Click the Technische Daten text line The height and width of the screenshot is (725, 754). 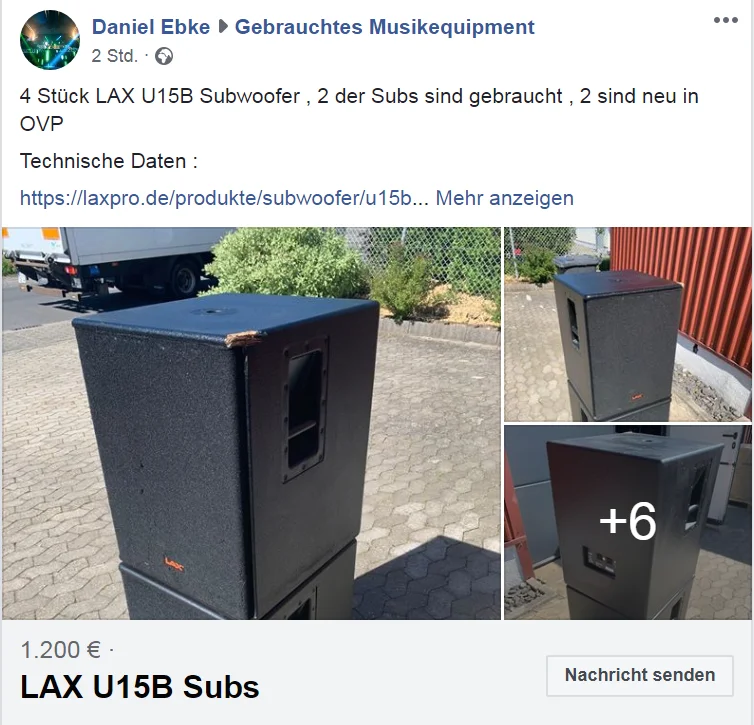click(109, 161)
